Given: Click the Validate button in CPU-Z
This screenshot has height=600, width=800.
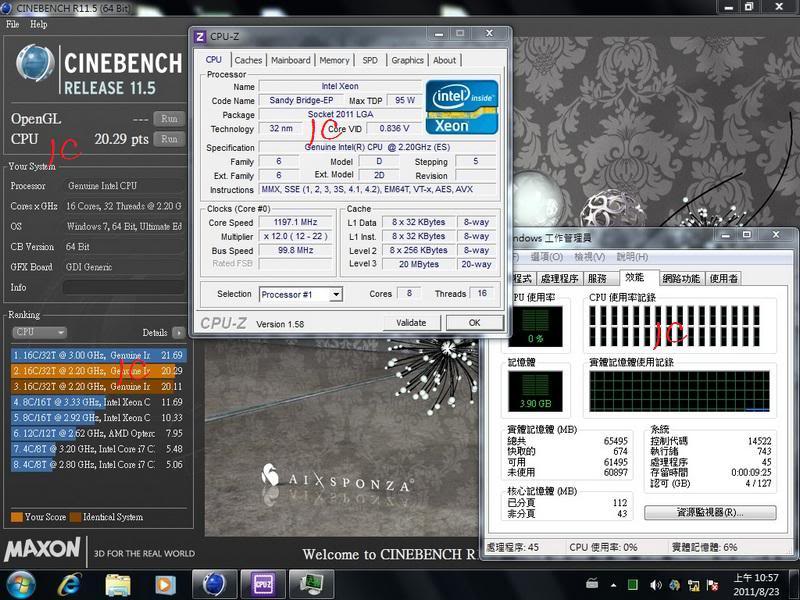Looking at the screenshot, I should [411, 322].
